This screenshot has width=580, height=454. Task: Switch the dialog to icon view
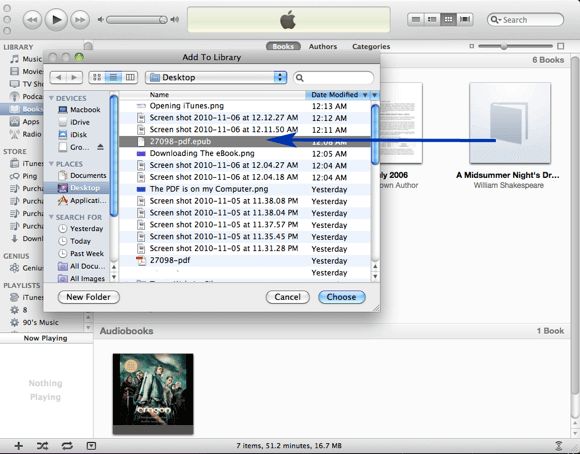tap(97, 77)
